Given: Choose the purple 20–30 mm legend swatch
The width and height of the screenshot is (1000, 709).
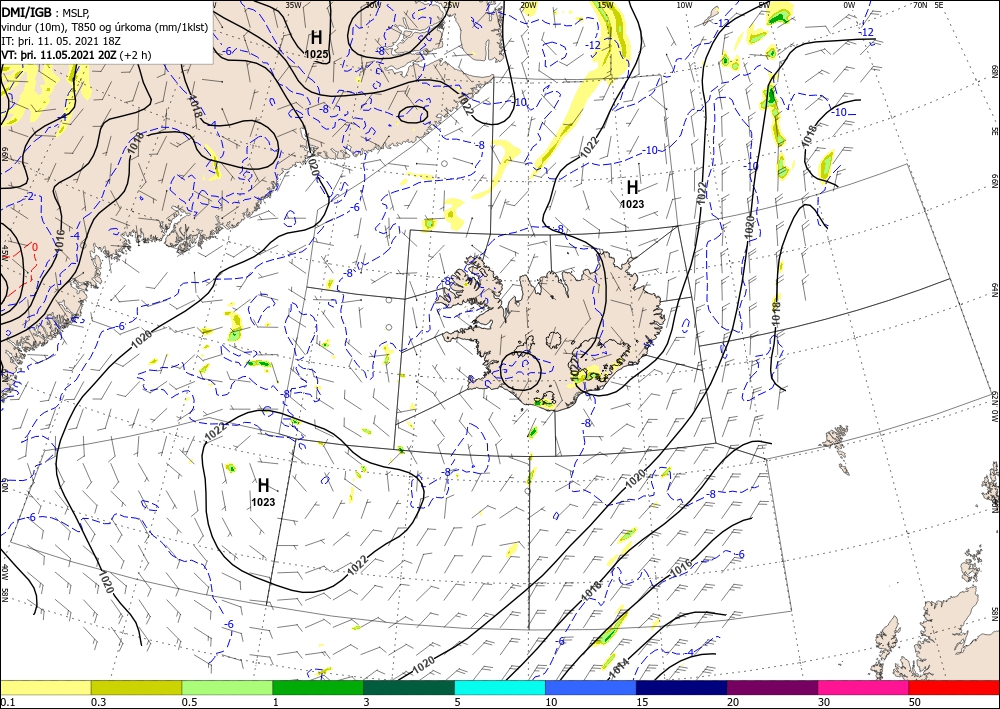Looking at the screenshot, I should click(x=772, y=687).
